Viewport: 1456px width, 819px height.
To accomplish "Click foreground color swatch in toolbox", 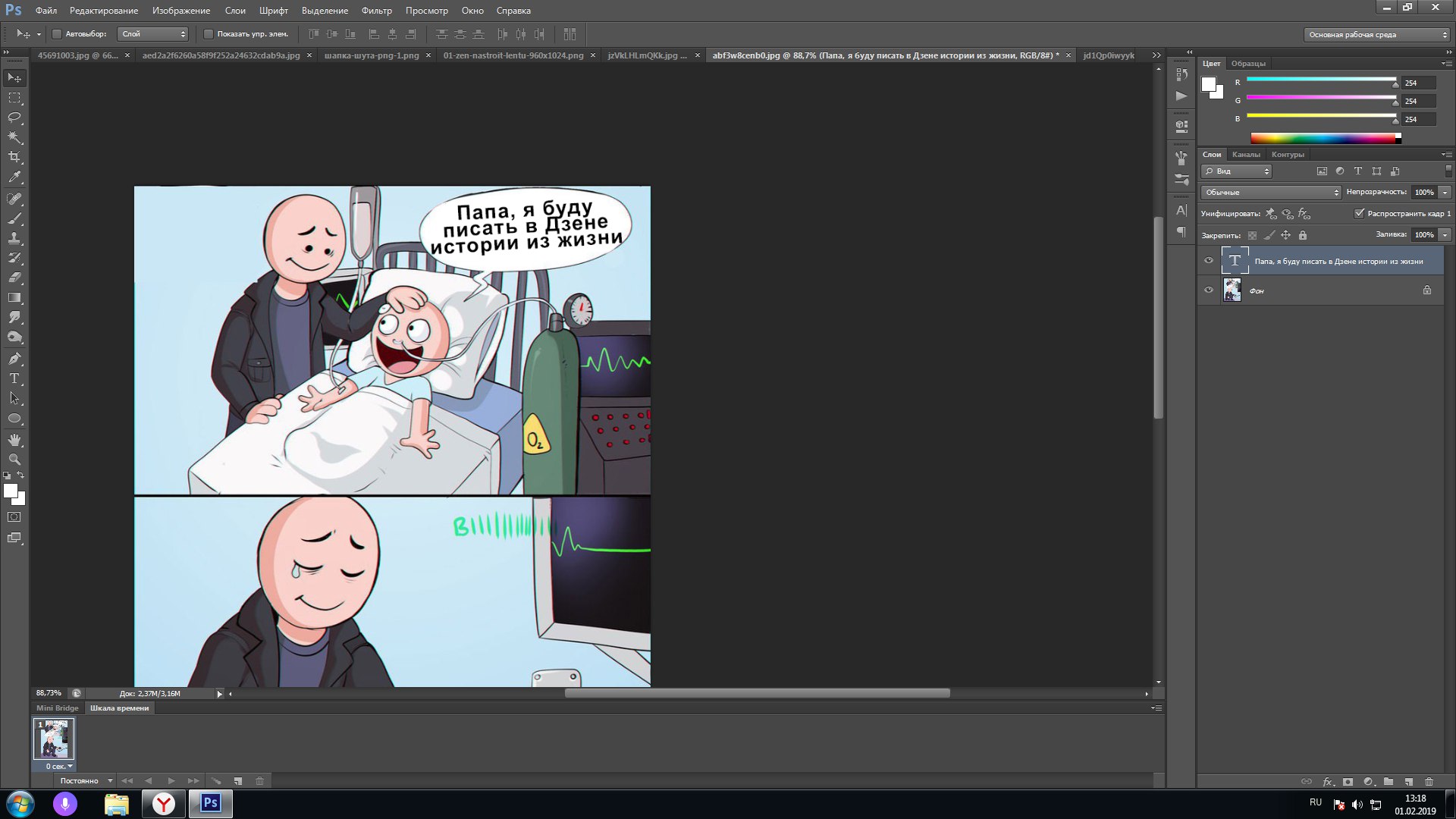I will tap(11, 491).
